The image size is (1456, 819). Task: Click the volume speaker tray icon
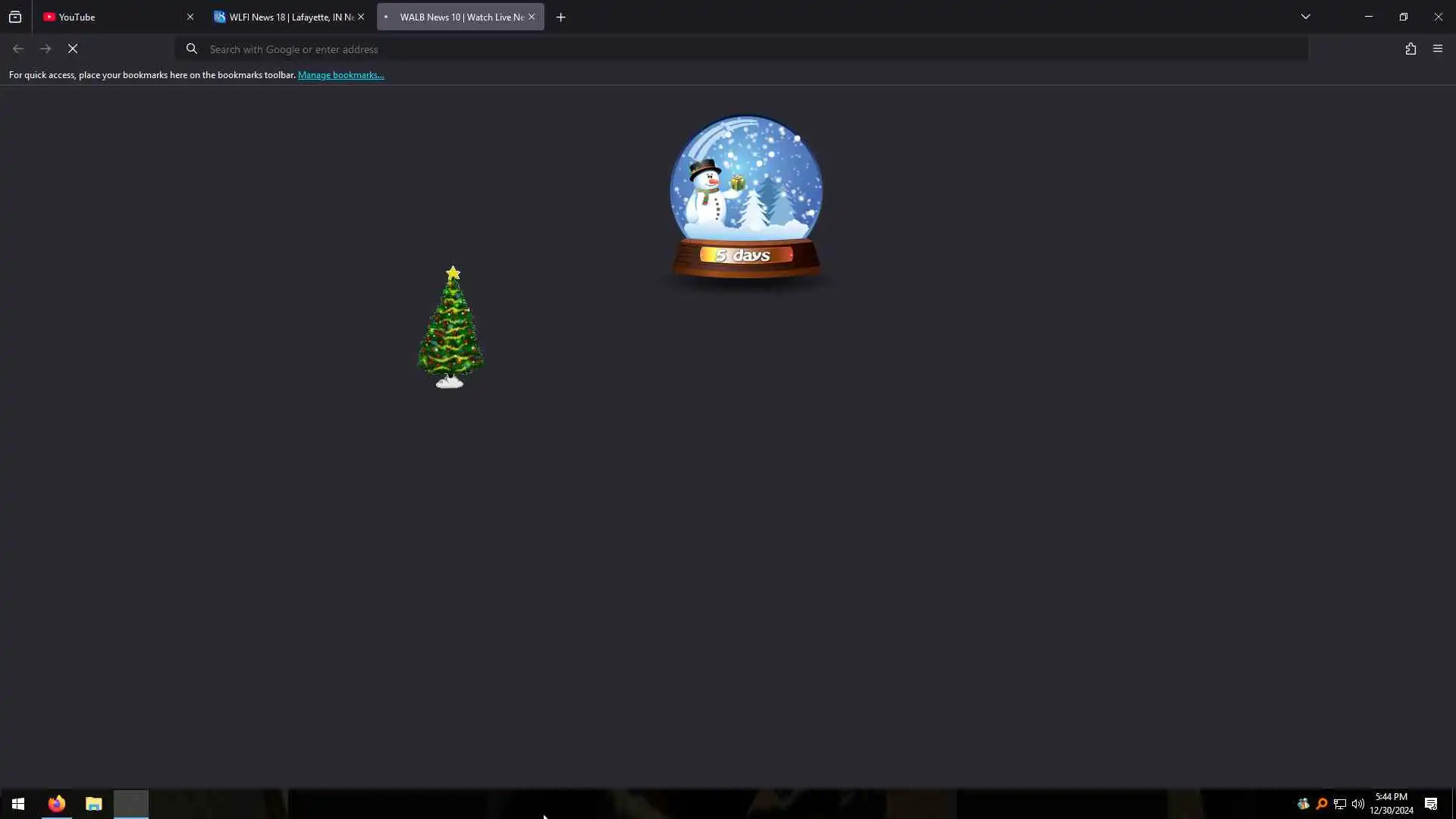(1358, 804)
